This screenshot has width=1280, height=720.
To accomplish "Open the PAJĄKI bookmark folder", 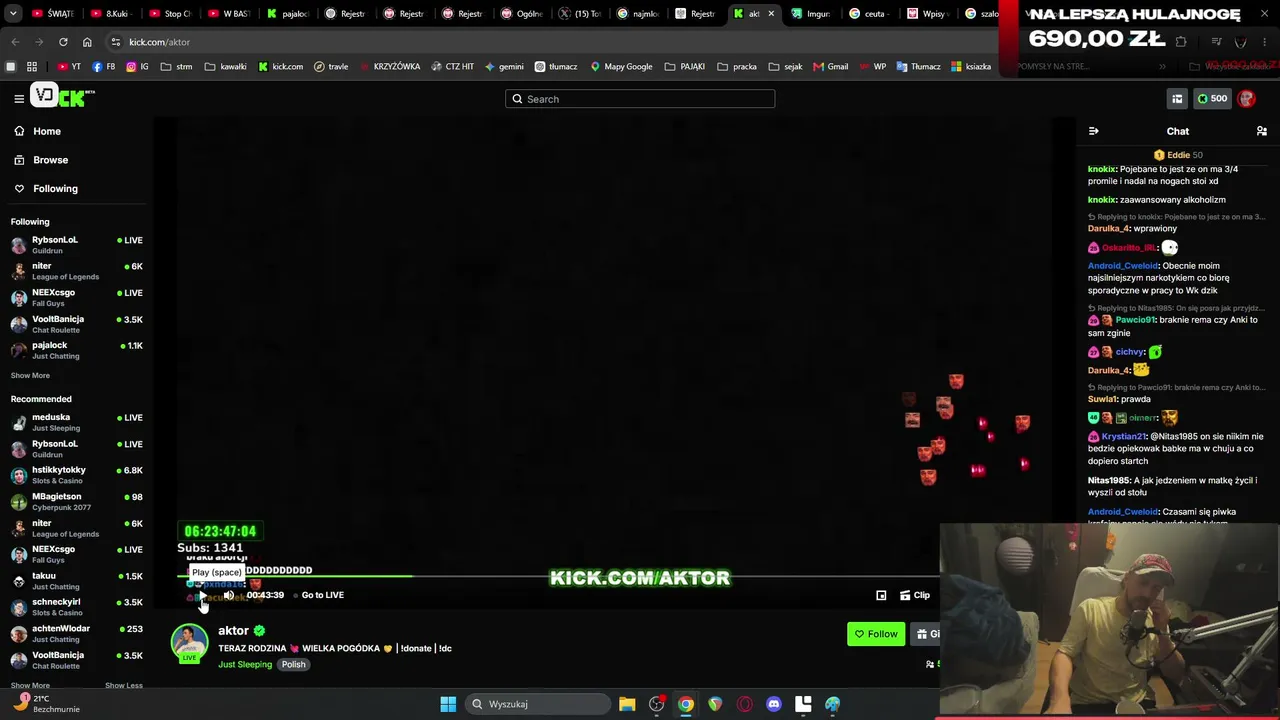I will (x=685, y=67).
